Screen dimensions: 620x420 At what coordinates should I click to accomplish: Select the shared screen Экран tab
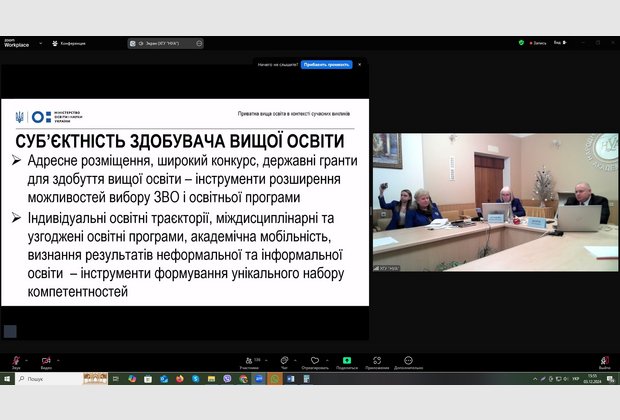point(165,43)
